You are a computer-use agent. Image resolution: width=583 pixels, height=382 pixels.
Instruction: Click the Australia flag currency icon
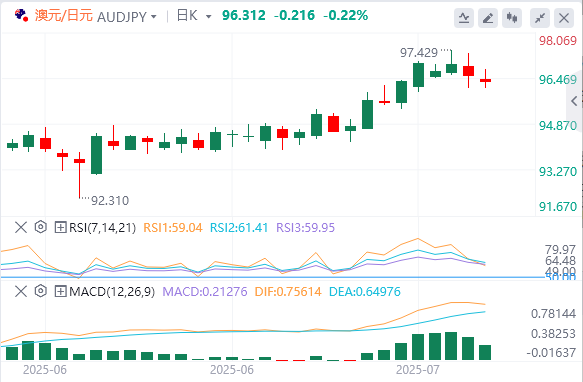(x=21, y=15)
